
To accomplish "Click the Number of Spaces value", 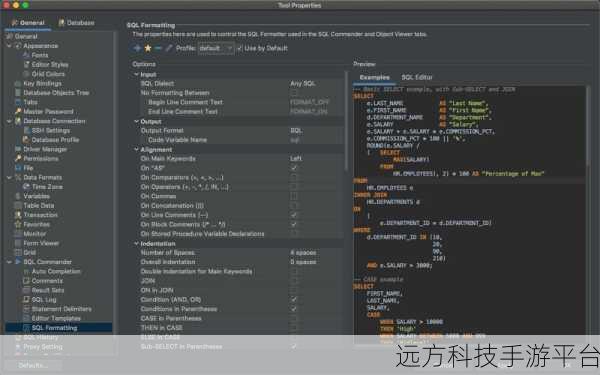I will (303, 253).
